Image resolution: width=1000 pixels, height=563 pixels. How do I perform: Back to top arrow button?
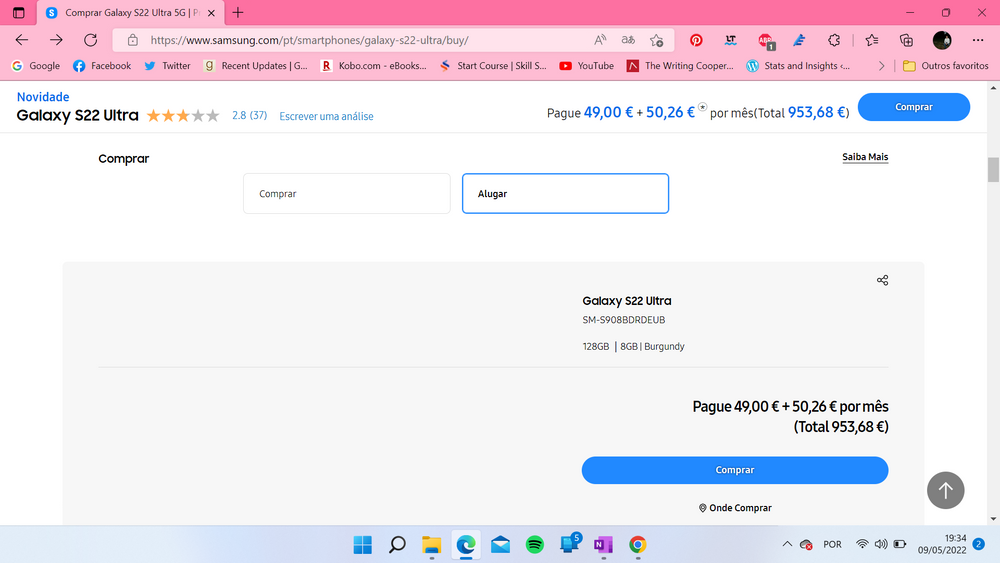click(x=945, y=490)
